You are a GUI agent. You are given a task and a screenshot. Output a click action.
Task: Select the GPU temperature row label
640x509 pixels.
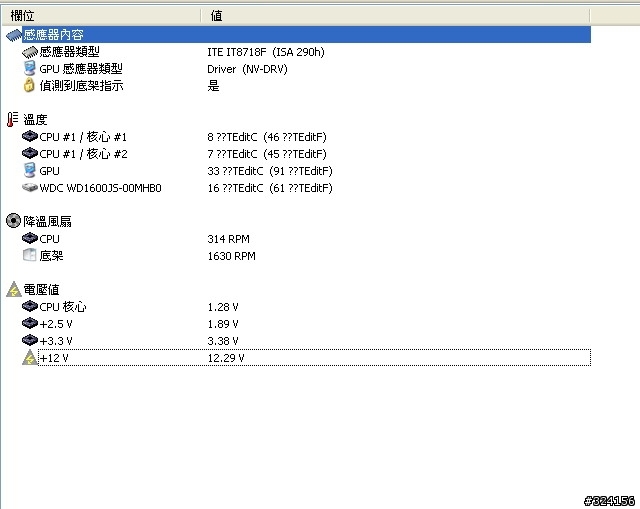[49, 171]
